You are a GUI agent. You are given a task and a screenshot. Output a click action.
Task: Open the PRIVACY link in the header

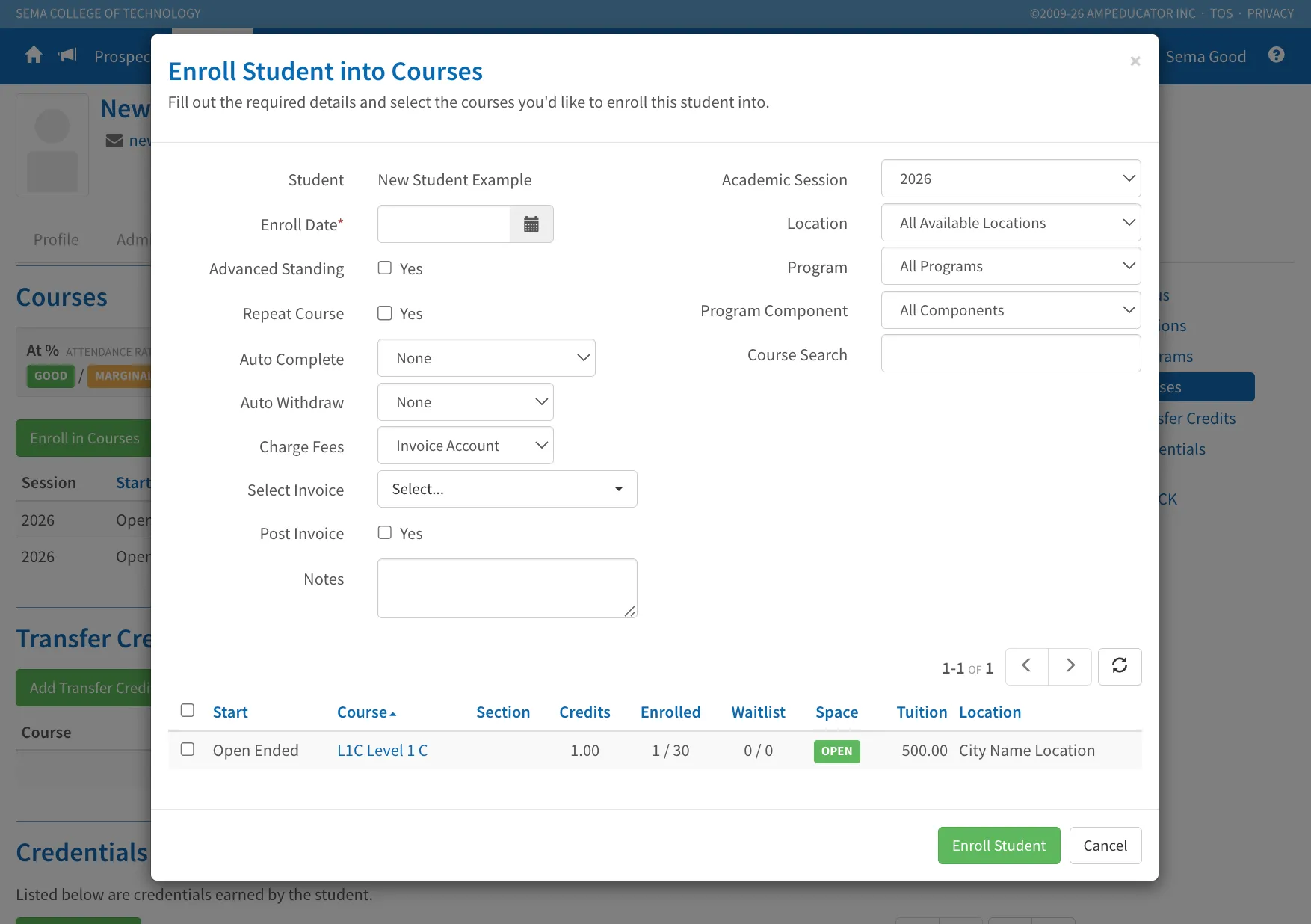pos(1271,13)
